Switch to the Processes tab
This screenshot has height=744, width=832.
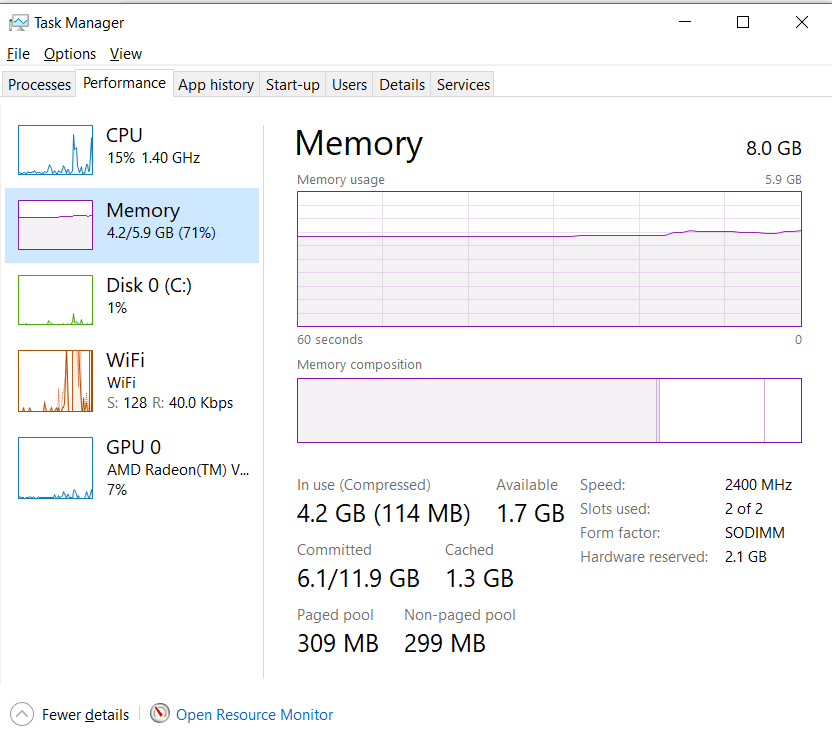pyautogui.click(x=39, y=84)
